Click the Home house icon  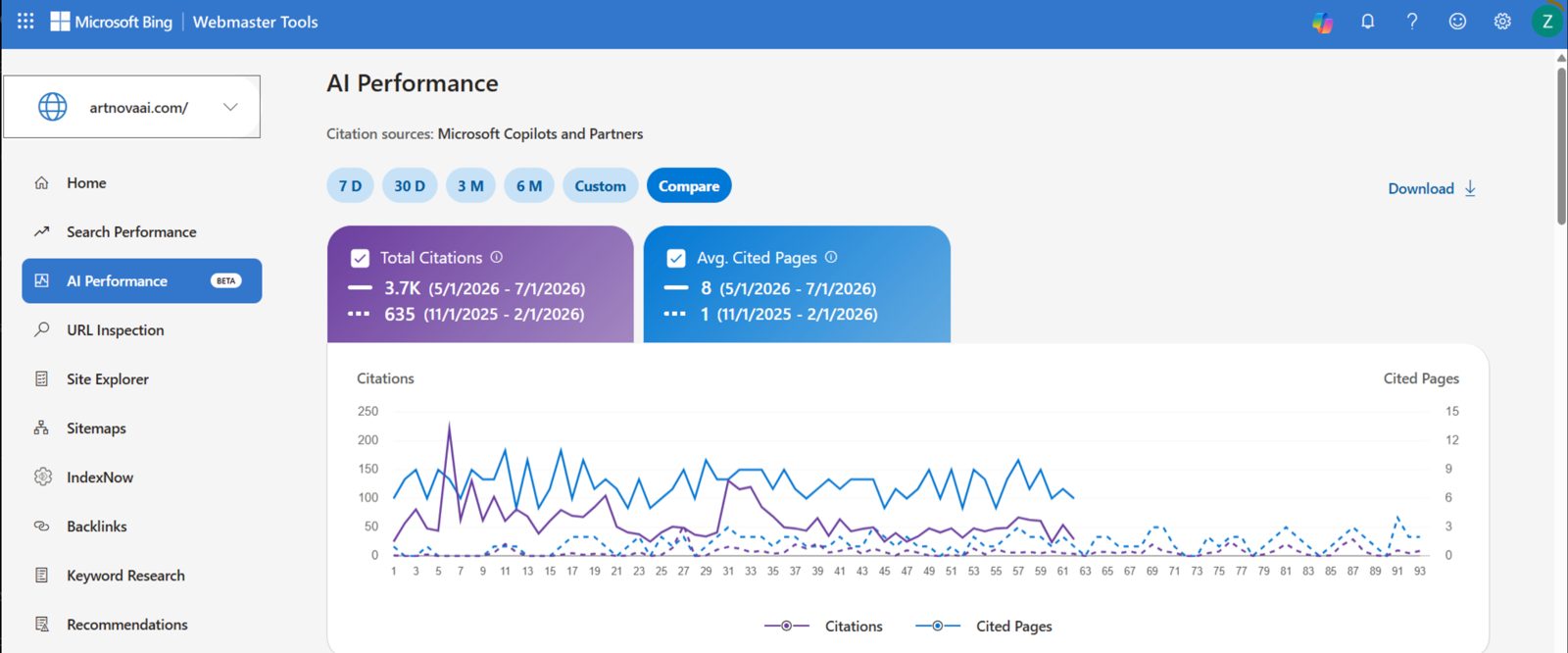(41, 182)
